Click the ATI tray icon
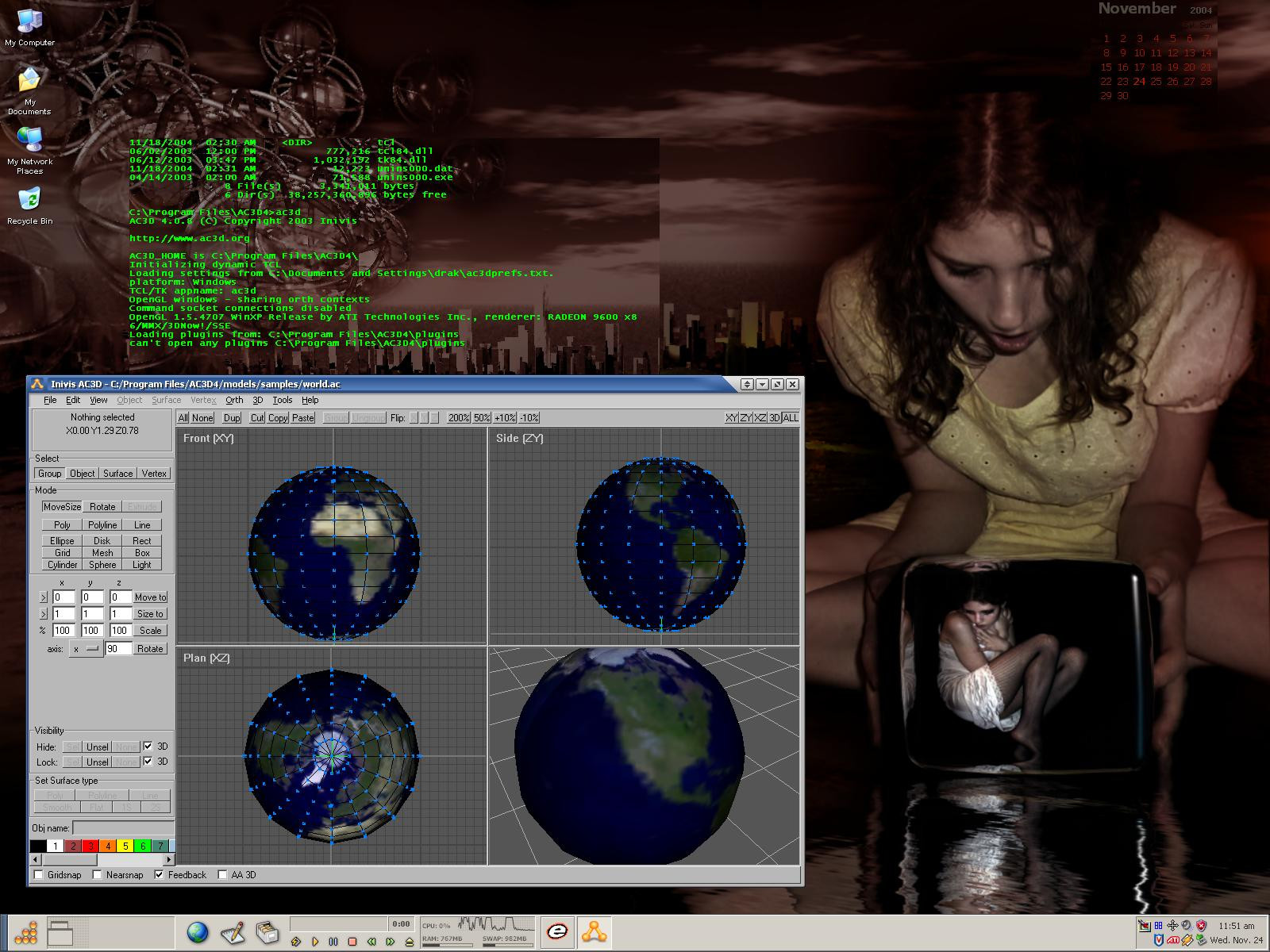Image resolution: width=1270 pixels, height=952 pixels. pos(1173,940)
